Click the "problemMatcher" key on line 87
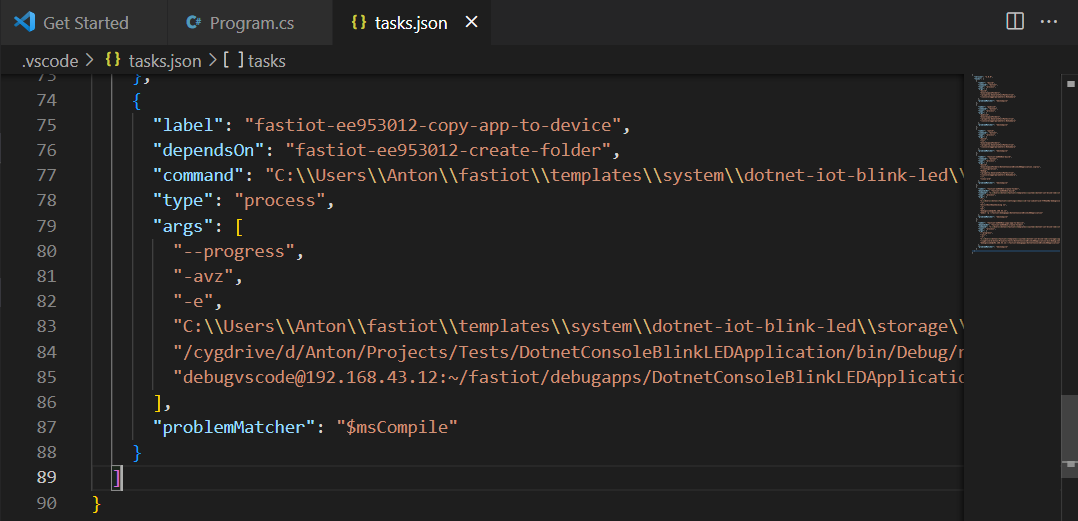This screenshot has width=1078, height=521. tap(233, 427)
